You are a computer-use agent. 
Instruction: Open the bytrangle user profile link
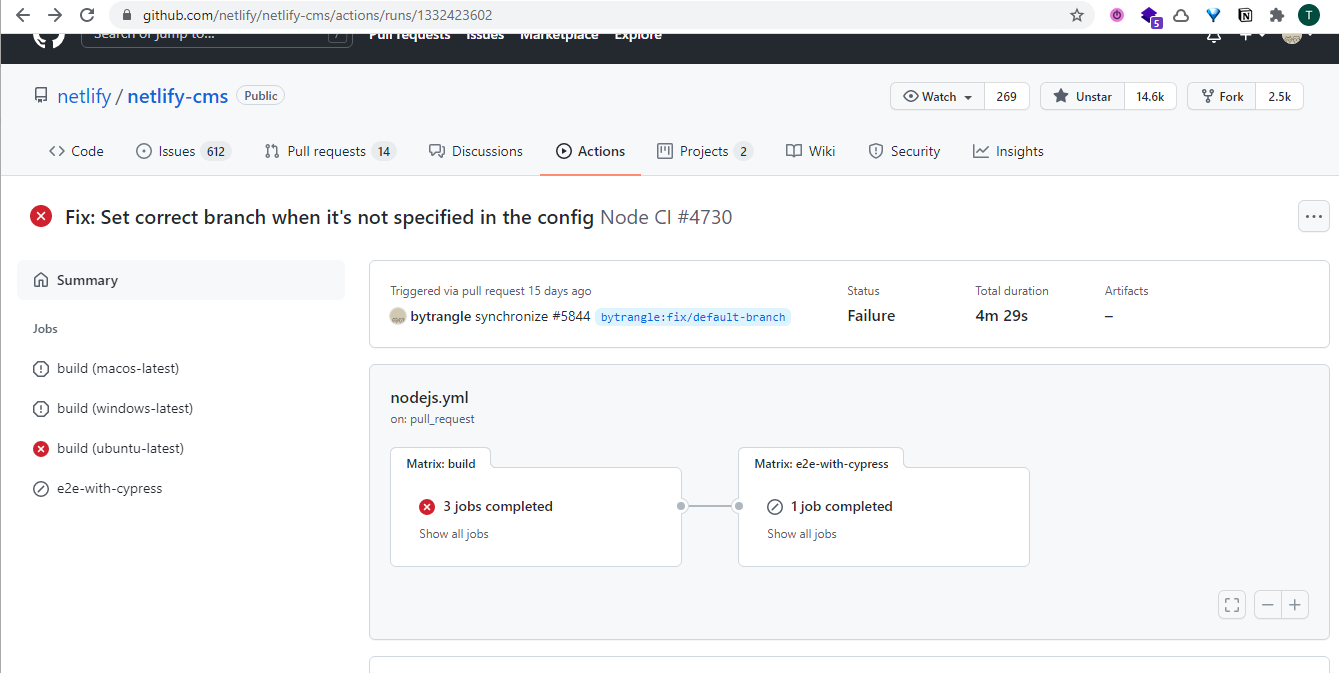[440, 316]
